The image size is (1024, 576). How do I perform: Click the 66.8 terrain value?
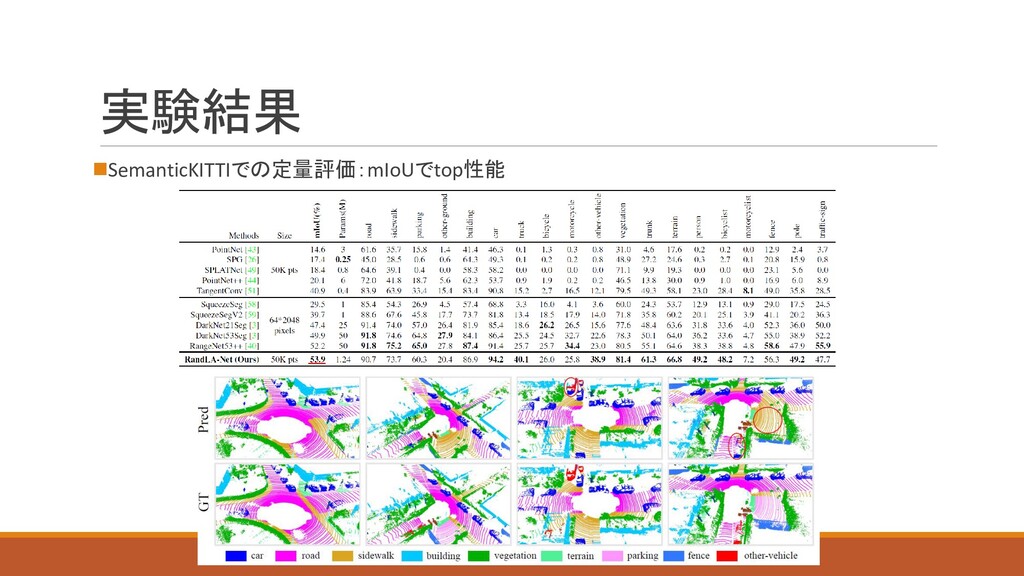pos(674,359)
